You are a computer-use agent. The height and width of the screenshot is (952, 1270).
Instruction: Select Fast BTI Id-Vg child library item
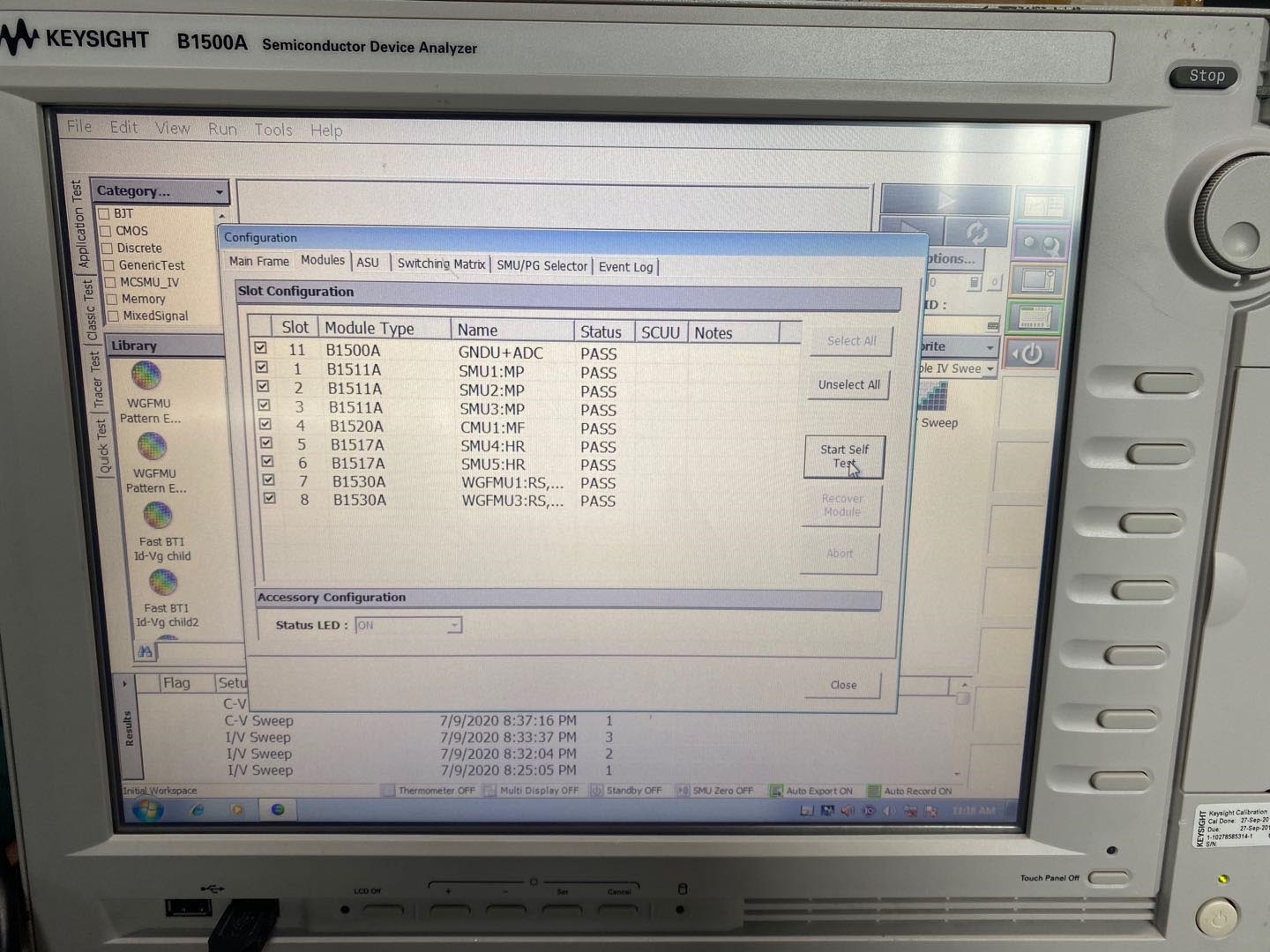click(161, 532)
